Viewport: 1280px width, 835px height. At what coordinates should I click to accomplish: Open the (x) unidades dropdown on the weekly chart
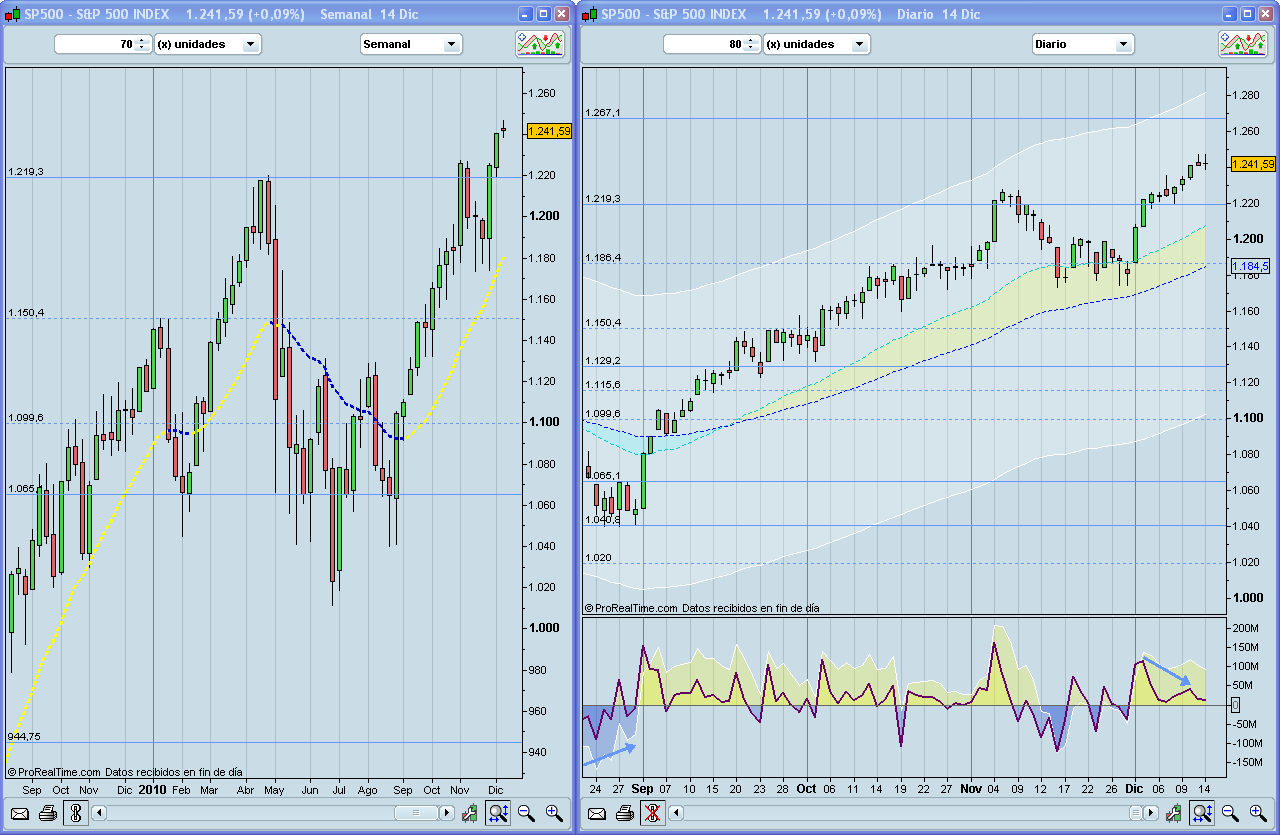pyautogui.click(x=207, y=44)
